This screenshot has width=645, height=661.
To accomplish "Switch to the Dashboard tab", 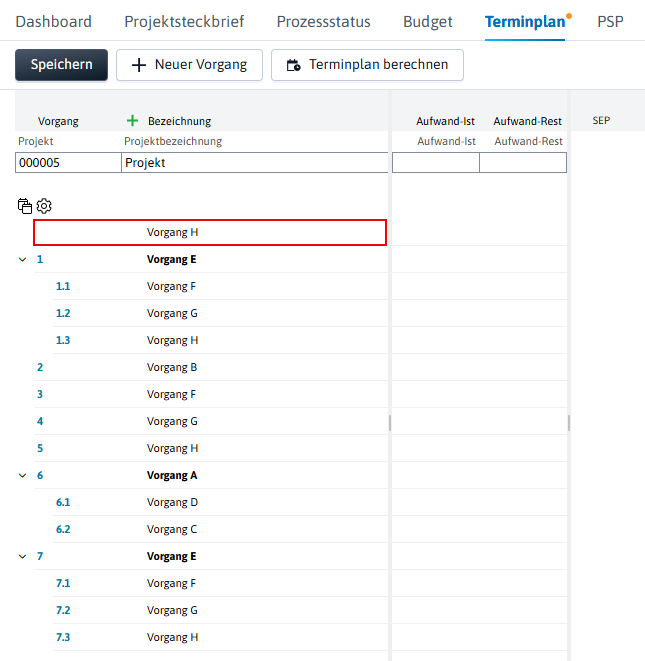I will click(x=54, y=21).
